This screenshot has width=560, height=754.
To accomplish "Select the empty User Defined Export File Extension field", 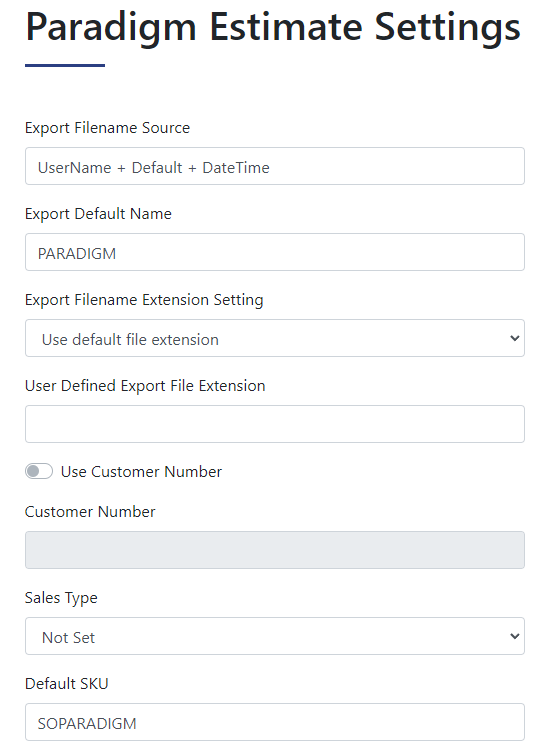I will coord(275,424).
